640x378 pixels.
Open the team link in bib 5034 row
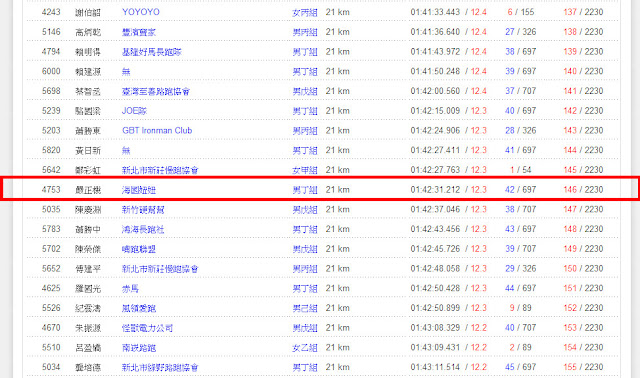pos(160,367)
